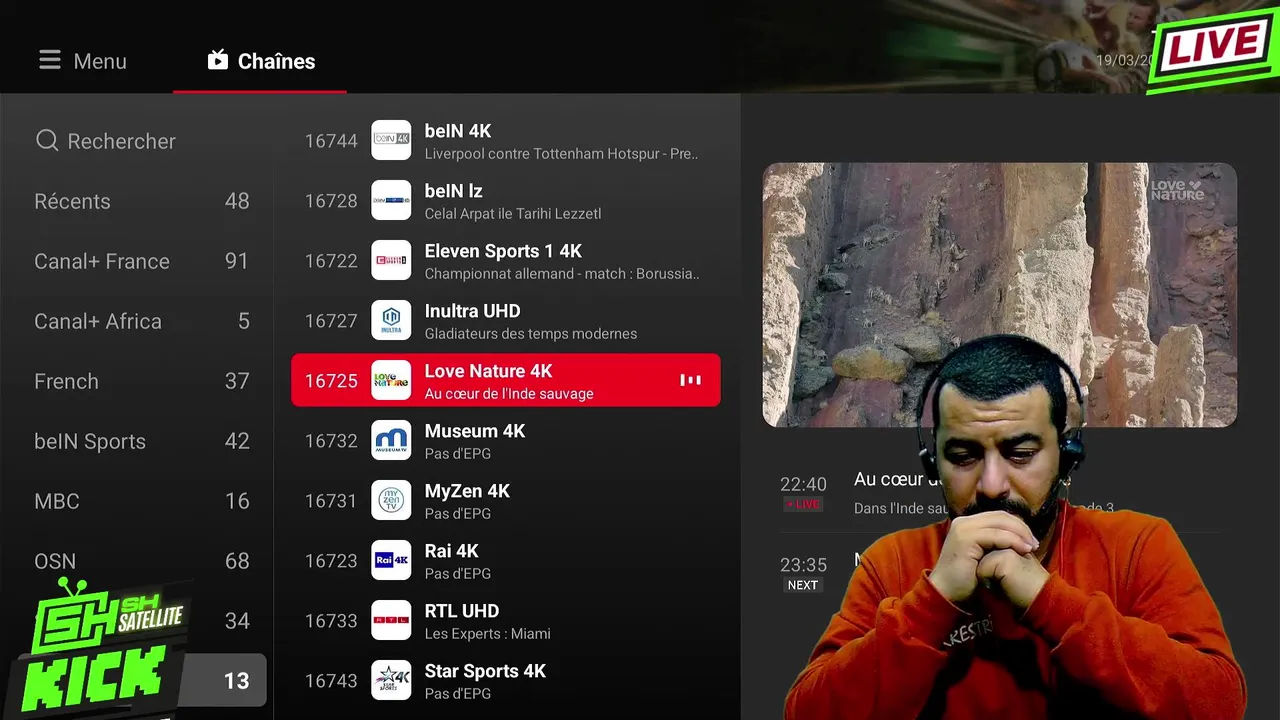This screenshot has height=720, width=1280.
Task: Select the French category
Action: [141, 381]
